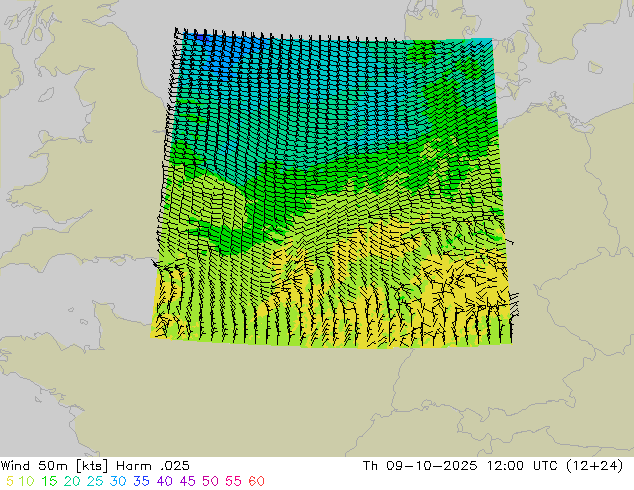Image resolution: width=634 pixels, height=490 pixels.
Task: Click the '20' knots legend value
Action: coord(72,481)
